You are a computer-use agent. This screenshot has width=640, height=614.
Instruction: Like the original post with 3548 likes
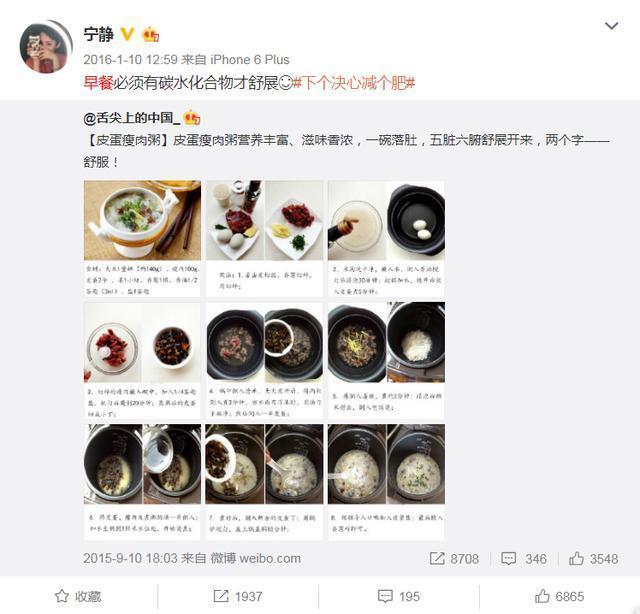[x=593, y=558]
